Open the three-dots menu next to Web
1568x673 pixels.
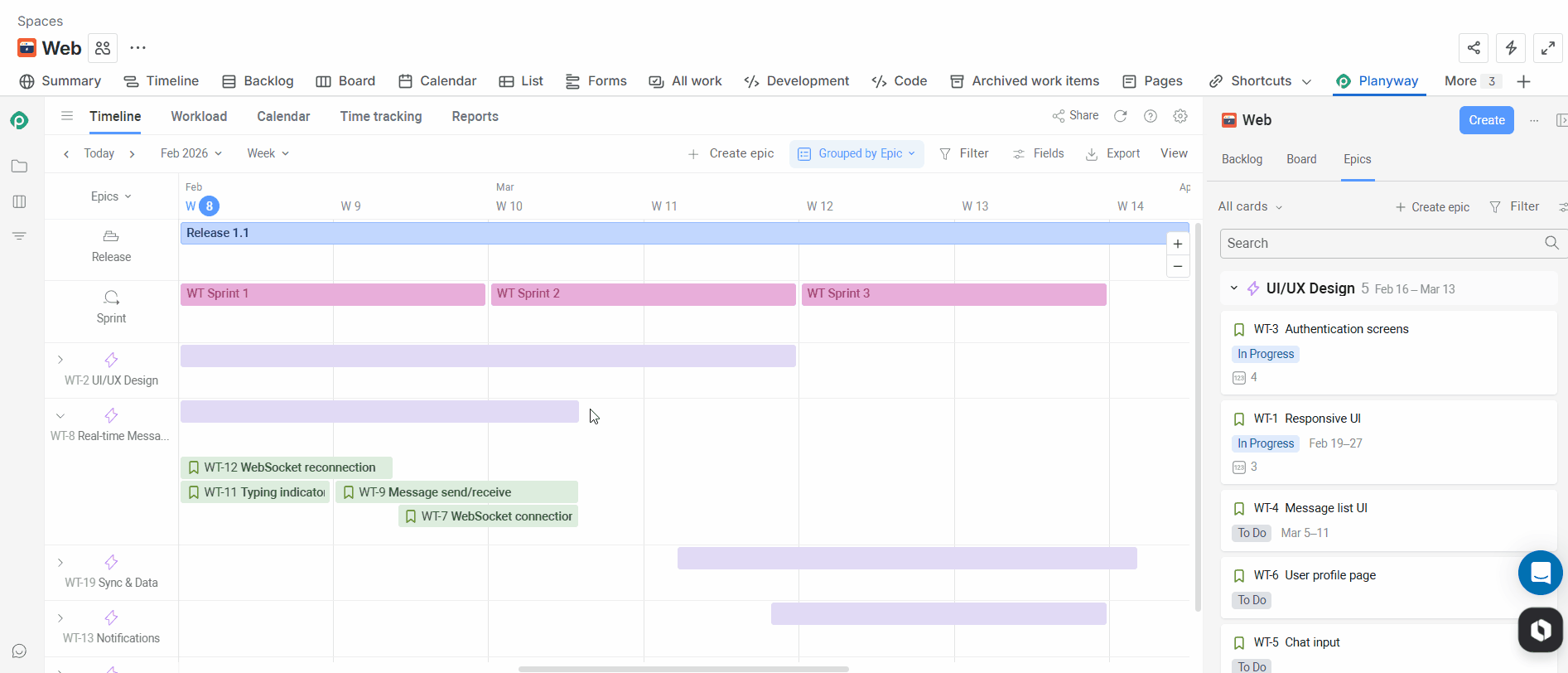coord(138,48)
